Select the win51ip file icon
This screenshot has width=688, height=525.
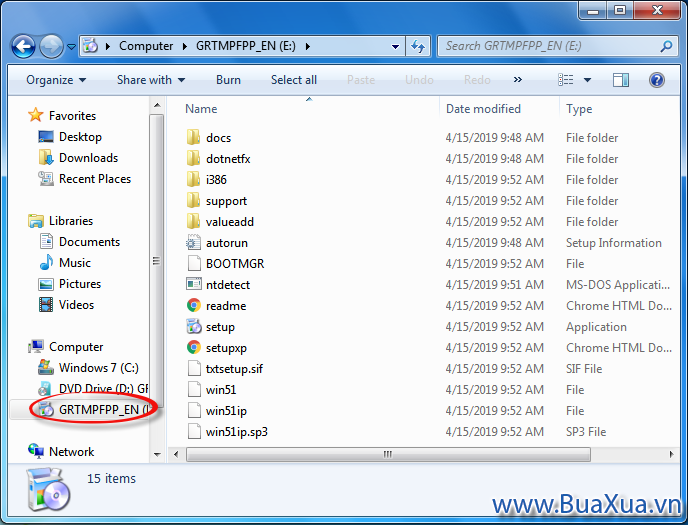(193, 411)
